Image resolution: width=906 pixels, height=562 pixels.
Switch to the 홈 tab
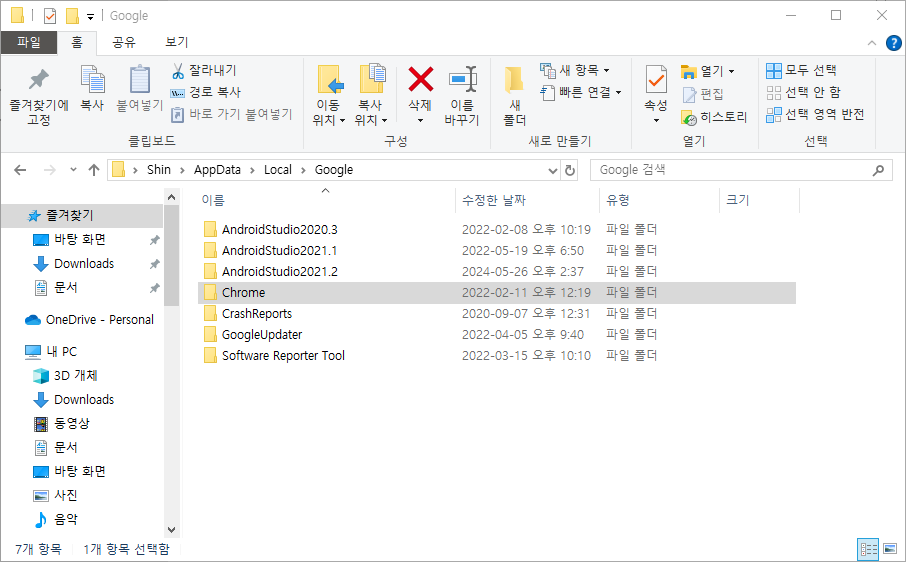pyautogui.click(x=77, y=42)
